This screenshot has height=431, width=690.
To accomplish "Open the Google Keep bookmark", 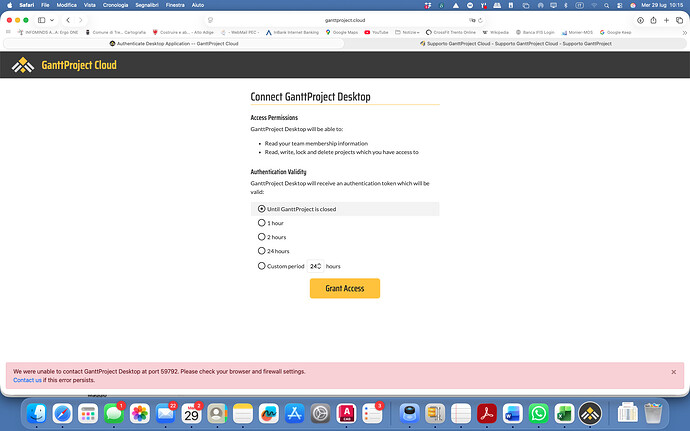I will point(615,33).
